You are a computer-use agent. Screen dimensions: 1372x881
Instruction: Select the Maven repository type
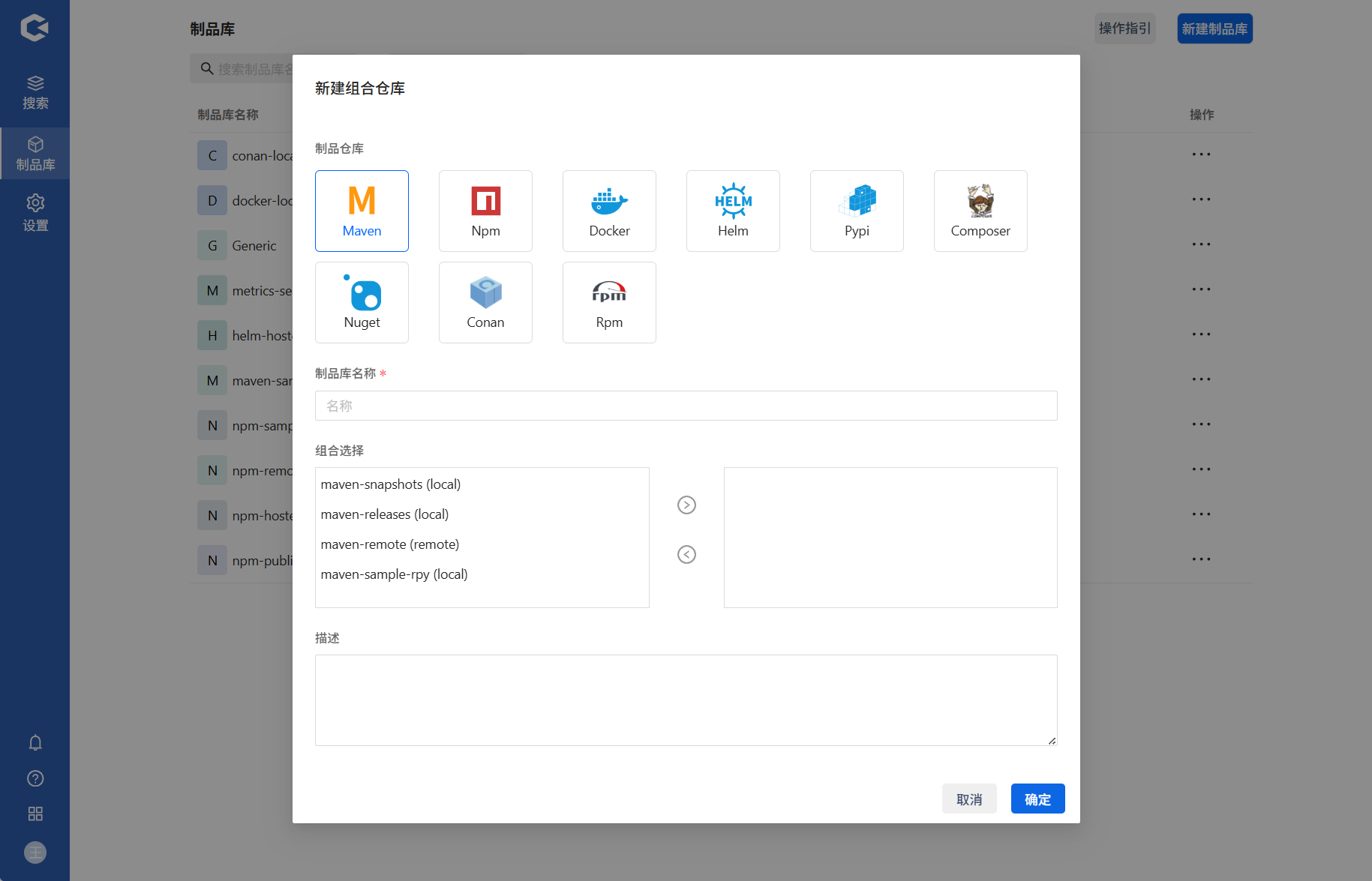click(x=362, y=211)
